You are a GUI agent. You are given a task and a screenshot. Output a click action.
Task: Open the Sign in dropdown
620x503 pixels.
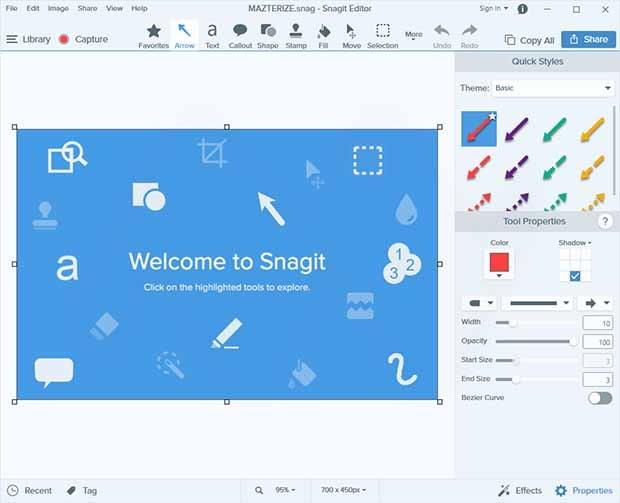[x=493, y=8]
